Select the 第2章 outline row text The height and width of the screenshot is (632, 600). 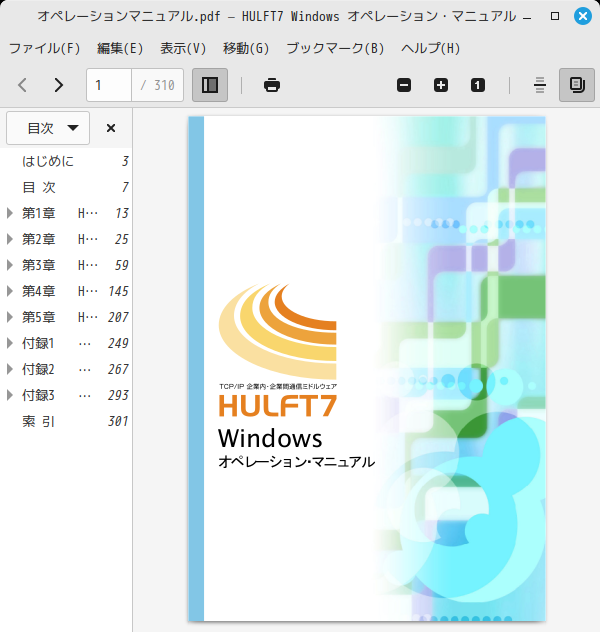[60, 239]
